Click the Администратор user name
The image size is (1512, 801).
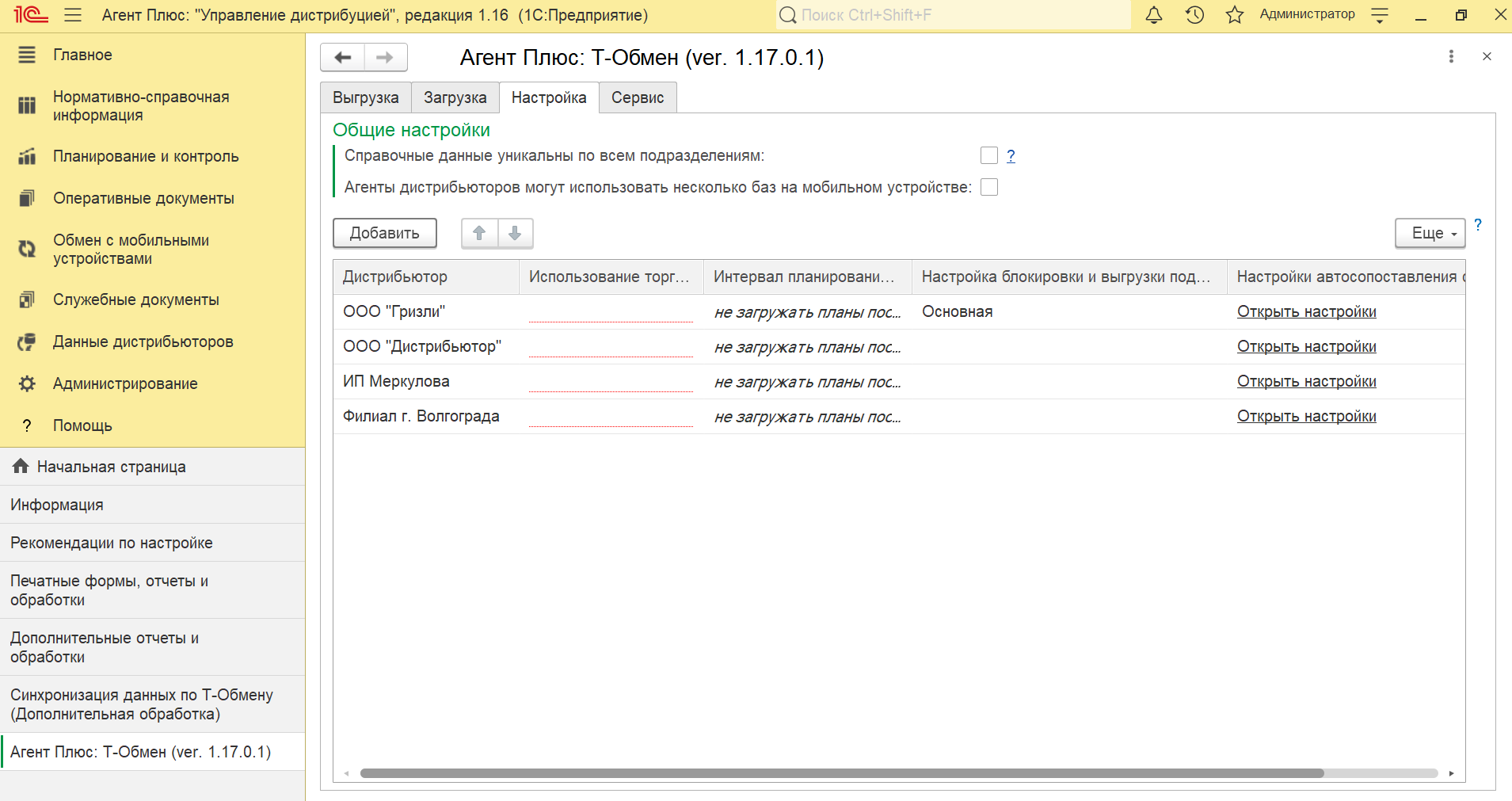click(x=1307, y=14)
